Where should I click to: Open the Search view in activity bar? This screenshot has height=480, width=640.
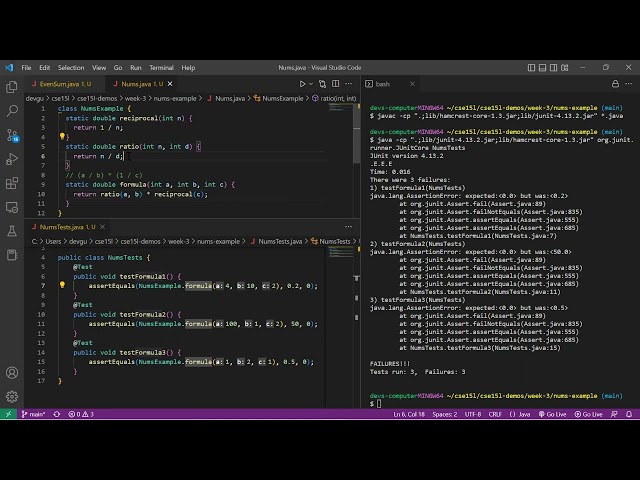tap(12, 110)
